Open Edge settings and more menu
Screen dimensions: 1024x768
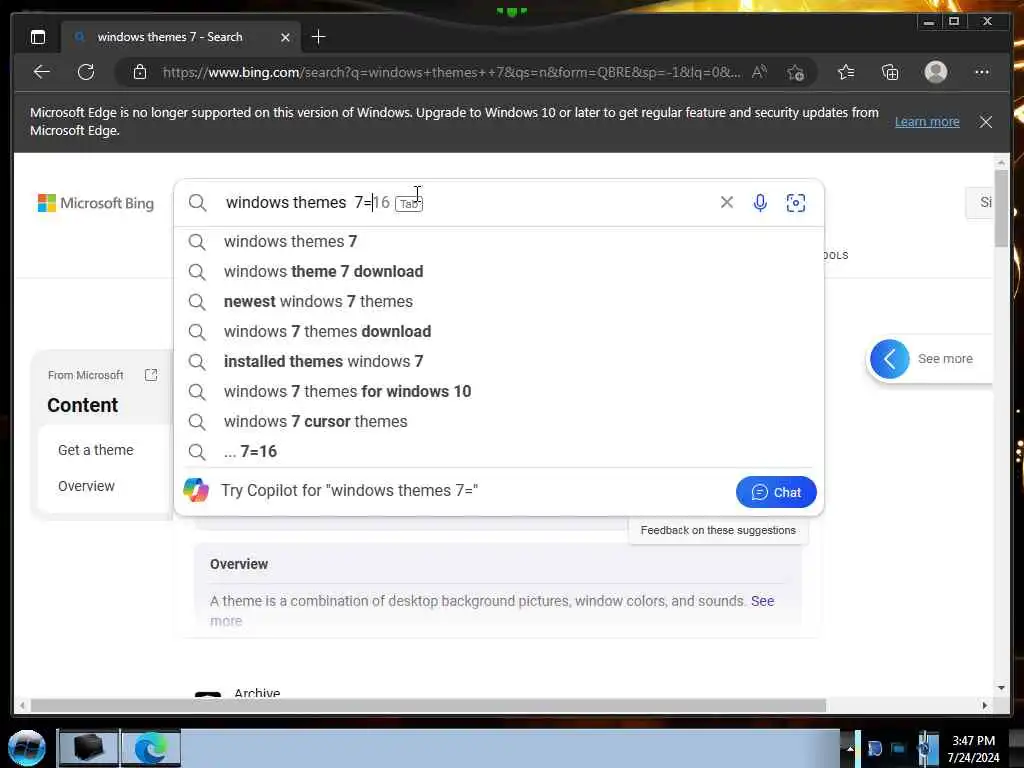(x=982, y=72)
